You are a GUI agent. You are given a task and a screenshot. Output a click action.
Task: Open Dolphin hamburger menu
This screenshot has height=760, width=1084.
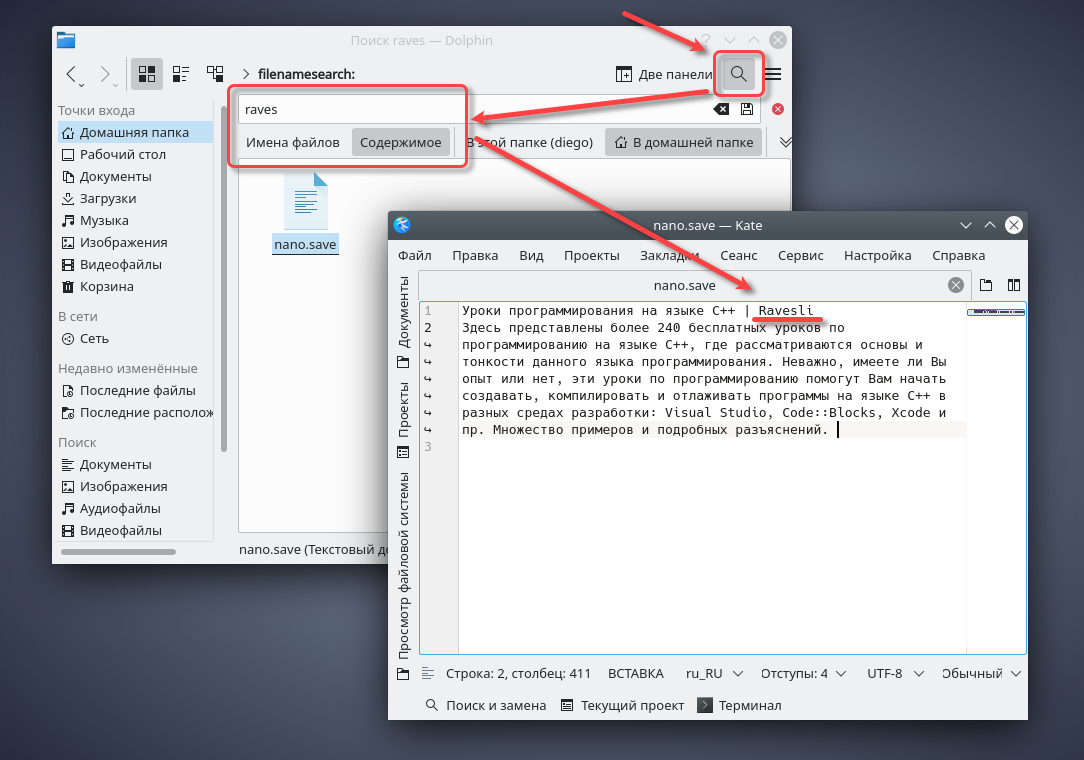[772, 74]
